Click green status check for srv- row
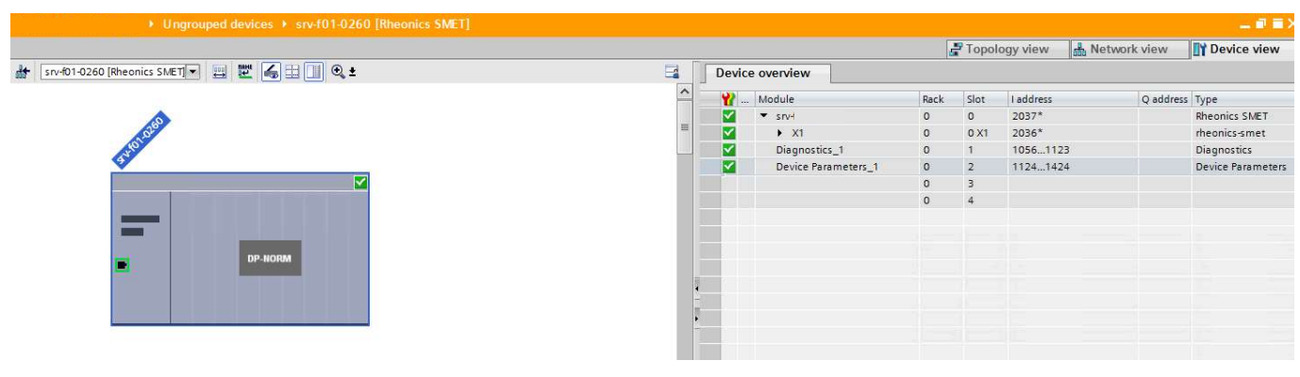The image size is (1300, 377). point(729,116)
